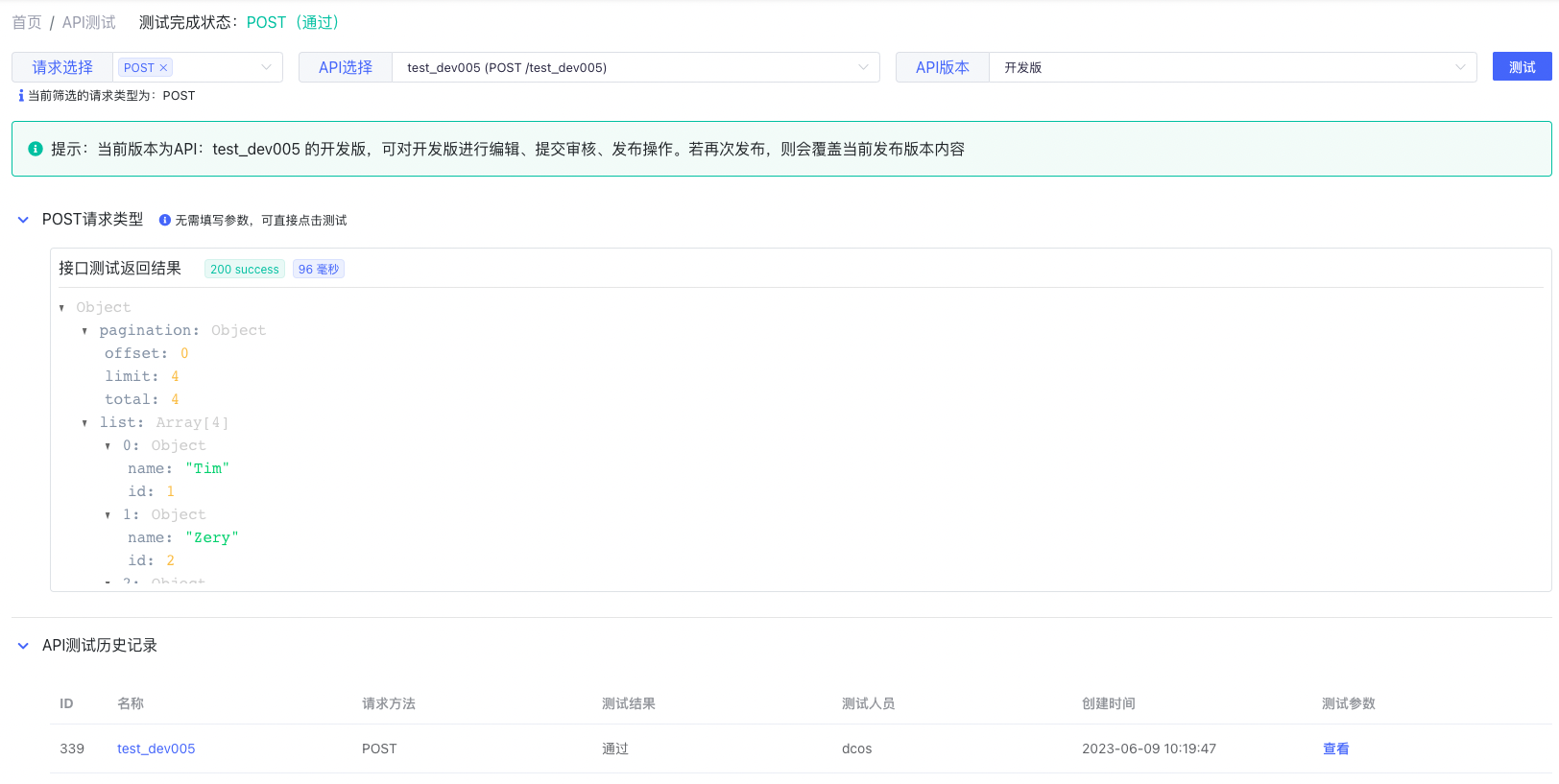This screenshot has height=784, width=1559.
Task: Collapse list item 1 object
Action: click(108, 515)
